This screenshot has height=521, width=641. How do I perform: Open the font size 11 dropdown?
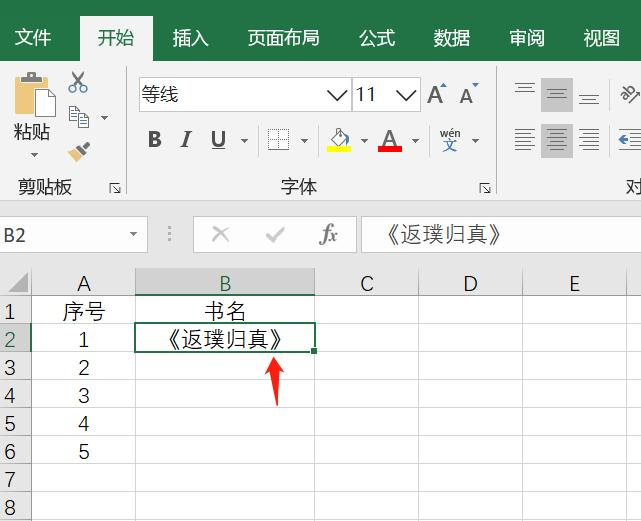(x=406, y=95)
